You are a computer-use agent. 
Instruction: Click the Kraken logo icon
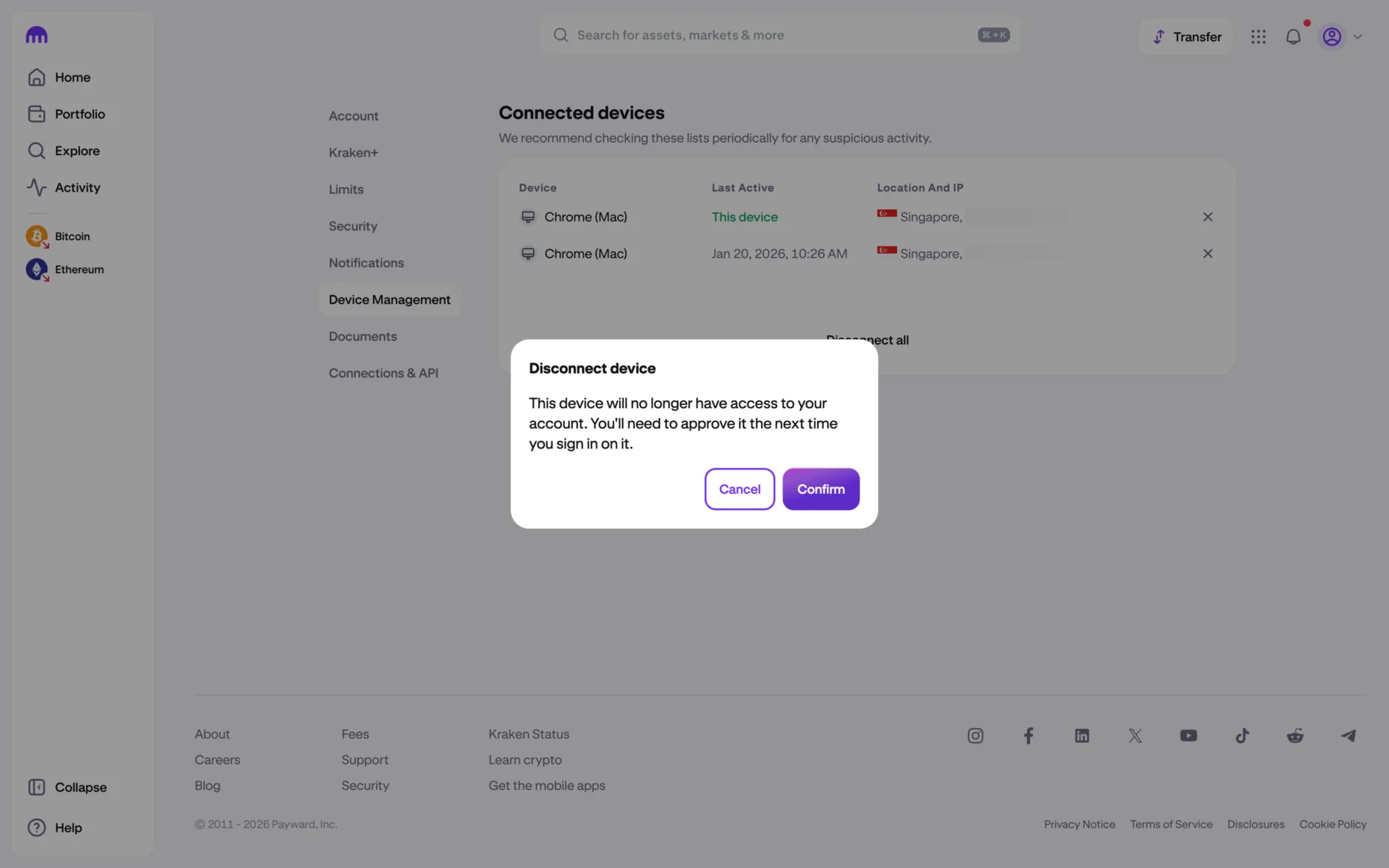tap(36, 35)
